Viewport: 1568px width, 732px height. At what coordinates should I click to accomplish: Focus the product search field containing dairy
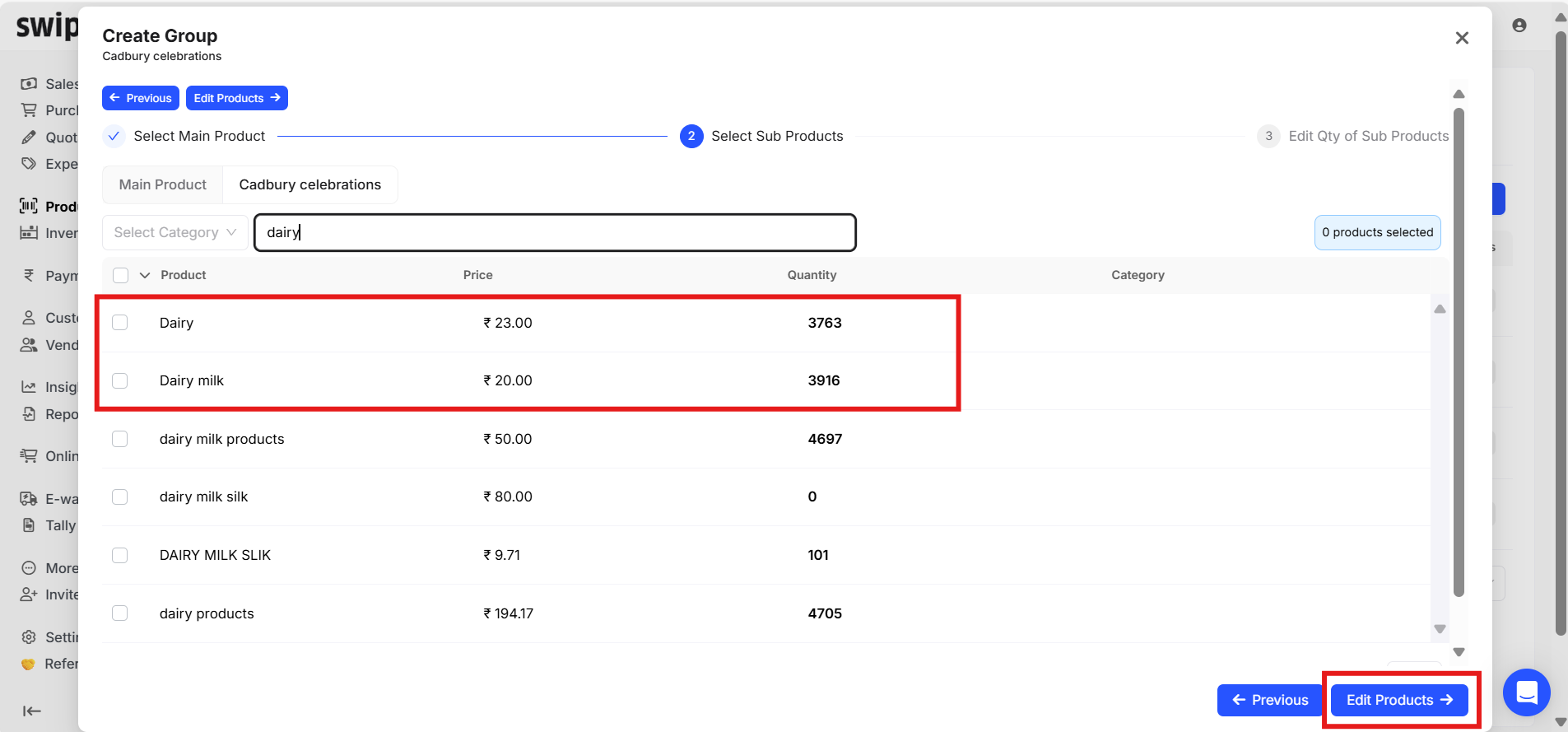[556, 232]
